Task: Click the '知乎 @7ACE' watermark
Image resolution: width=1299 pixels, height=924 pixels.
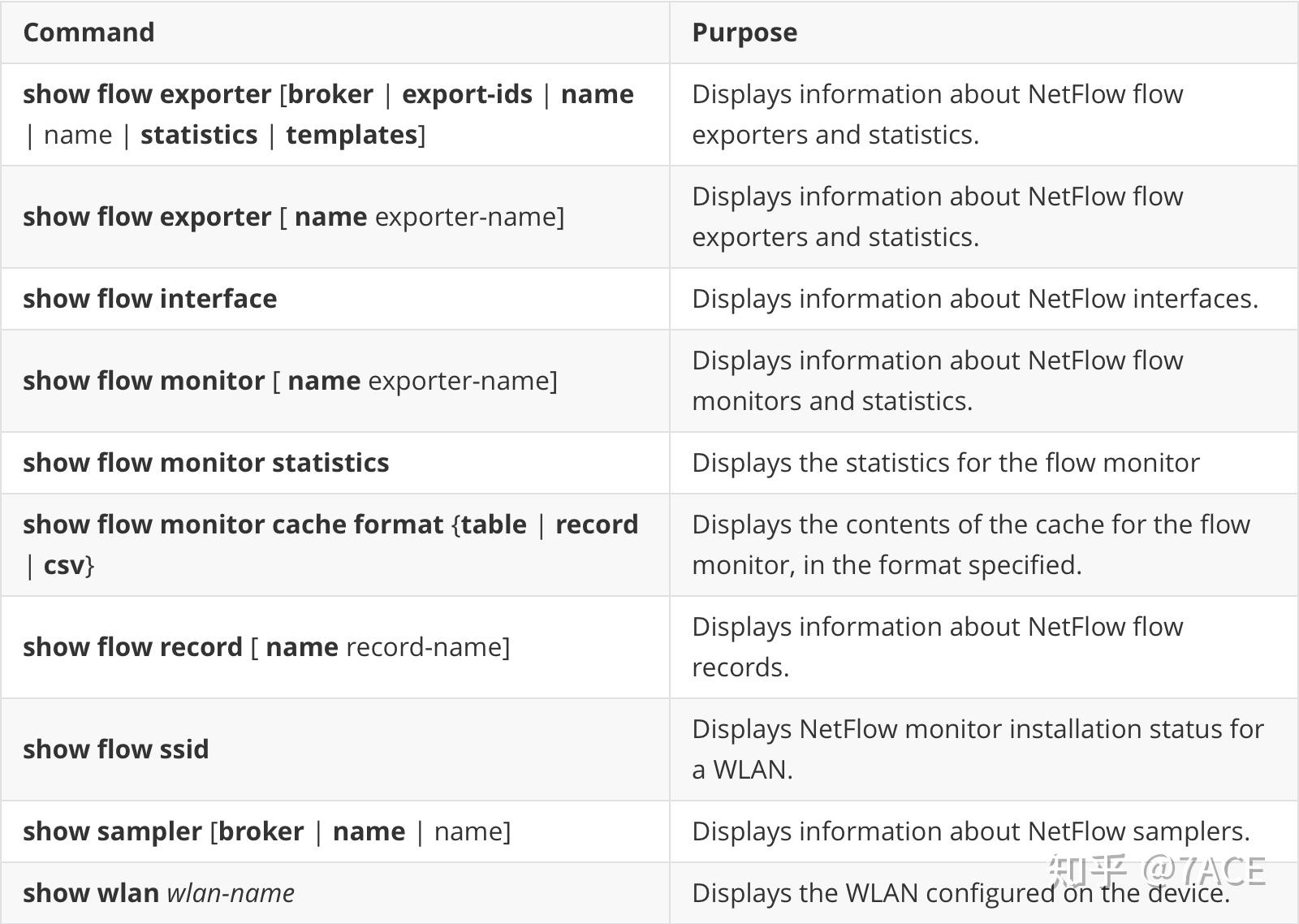Action: tap(1156, 870)
